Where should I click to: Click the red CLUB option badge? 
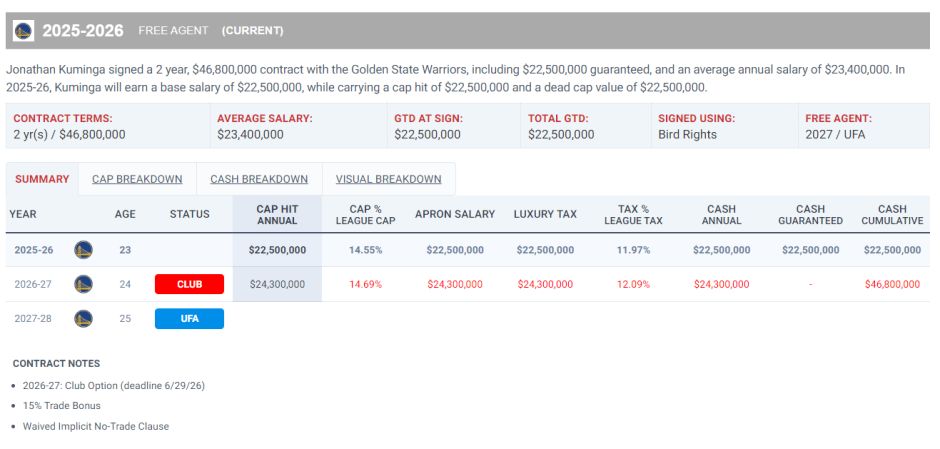point(189,284)
